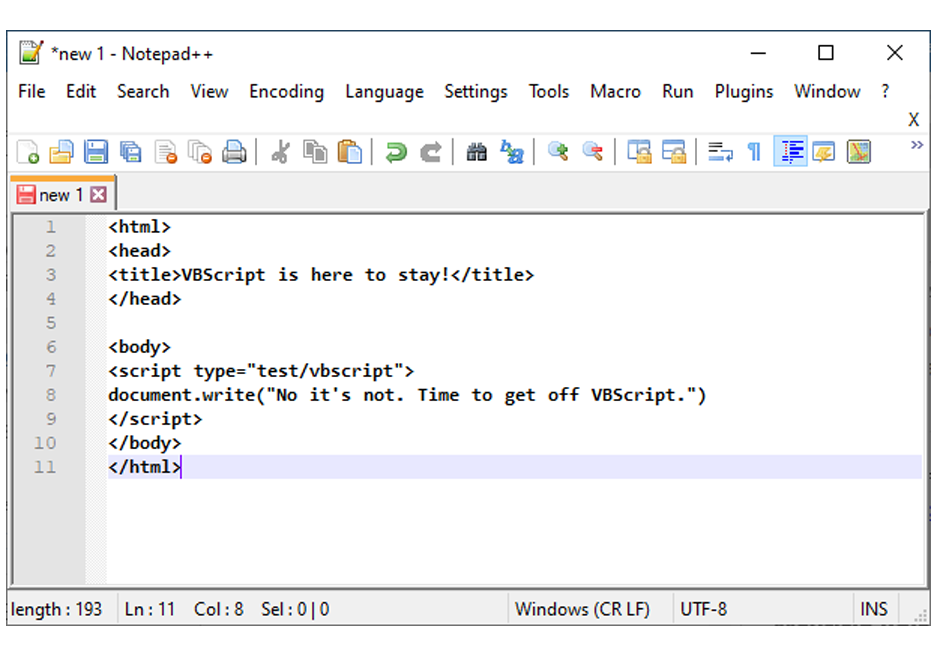Click 'length : 193' in status bar
This screenshot has height=657, width=938.
click(56, 609)
